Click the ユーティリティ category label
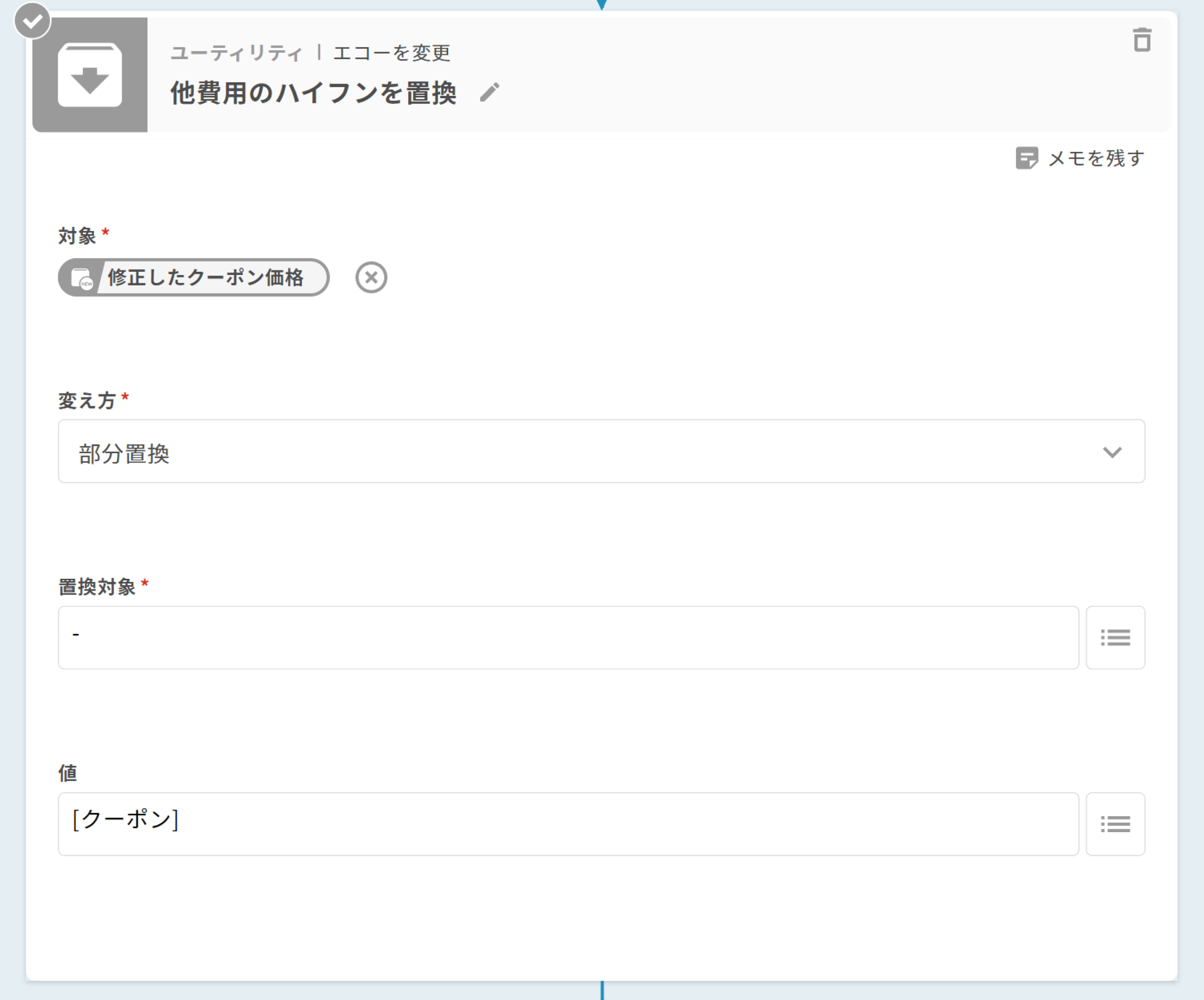1204x1000 pixels. tap(236, 53)
